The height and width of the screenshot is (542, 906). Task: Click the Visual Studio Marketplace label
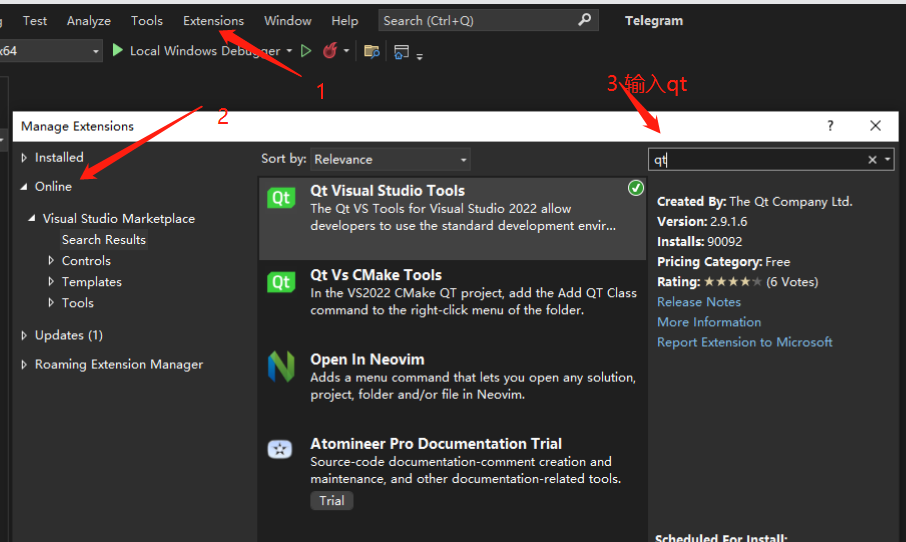pos(119,218)
